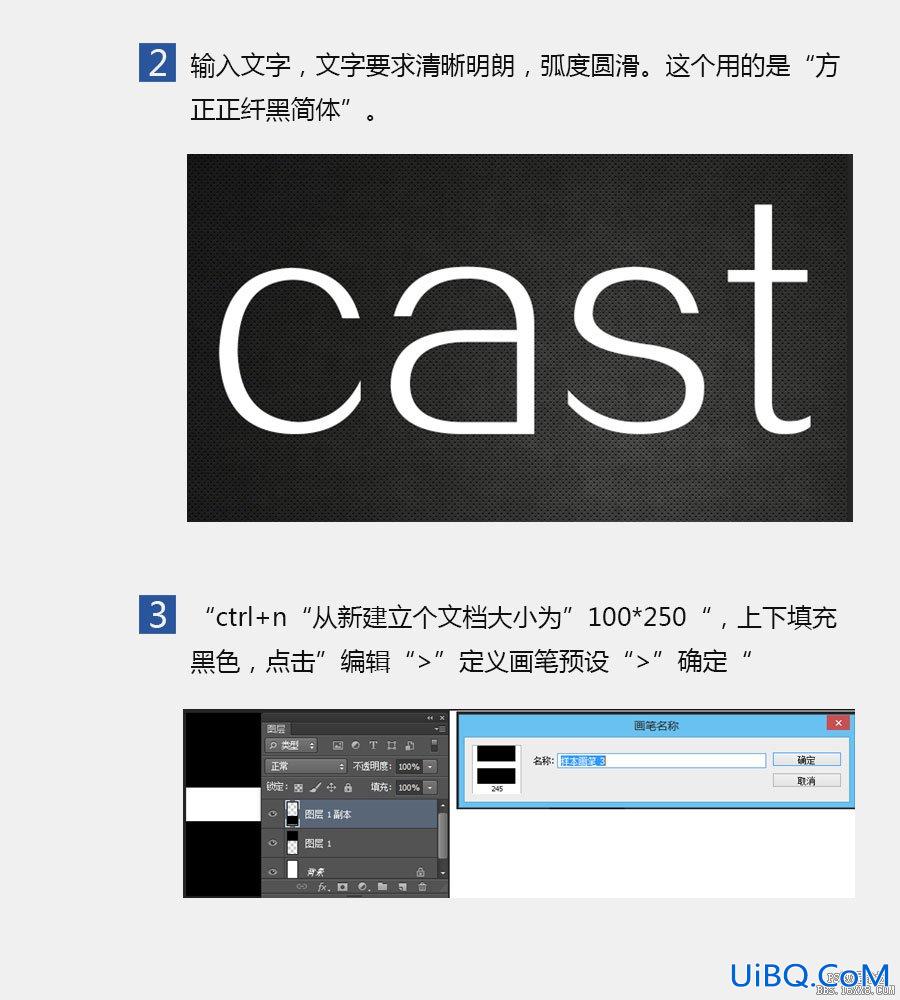900x1000 pixels.
Task: Select the 图层 1 副本 layer row
Action: click(351, 814)
